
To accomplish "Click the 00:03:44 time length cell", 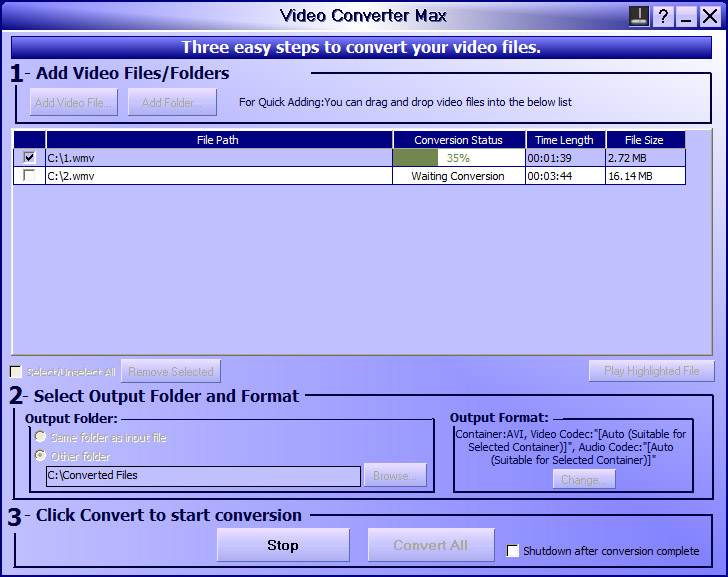I will (x=565, y=176).
